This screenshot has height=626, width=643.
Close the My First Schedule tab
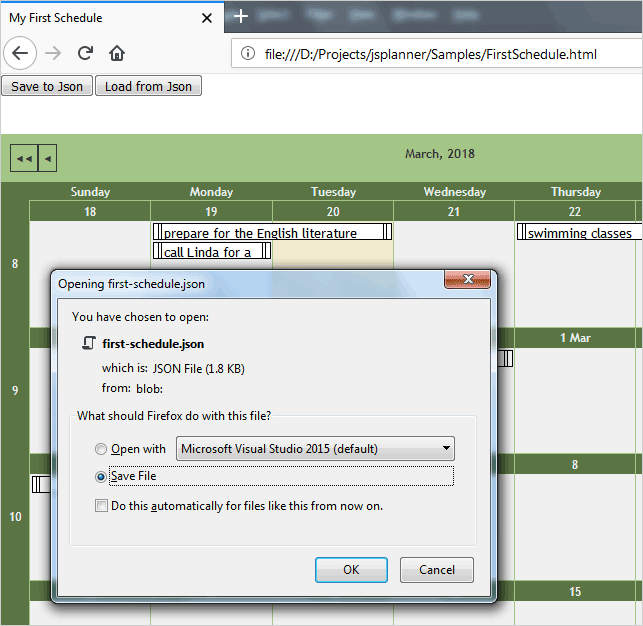pyautogui.click(x=207, y=18)
